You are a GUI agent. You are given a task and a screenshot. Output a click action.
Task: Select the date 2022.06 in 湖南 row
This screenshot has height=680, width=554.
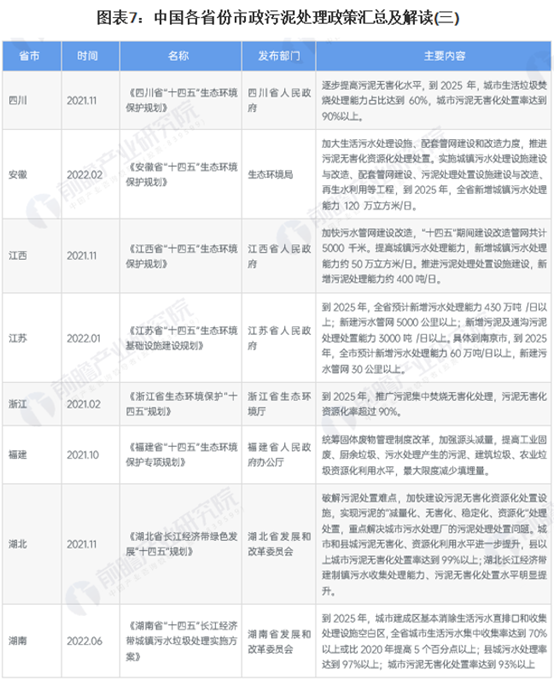[85, 641]
